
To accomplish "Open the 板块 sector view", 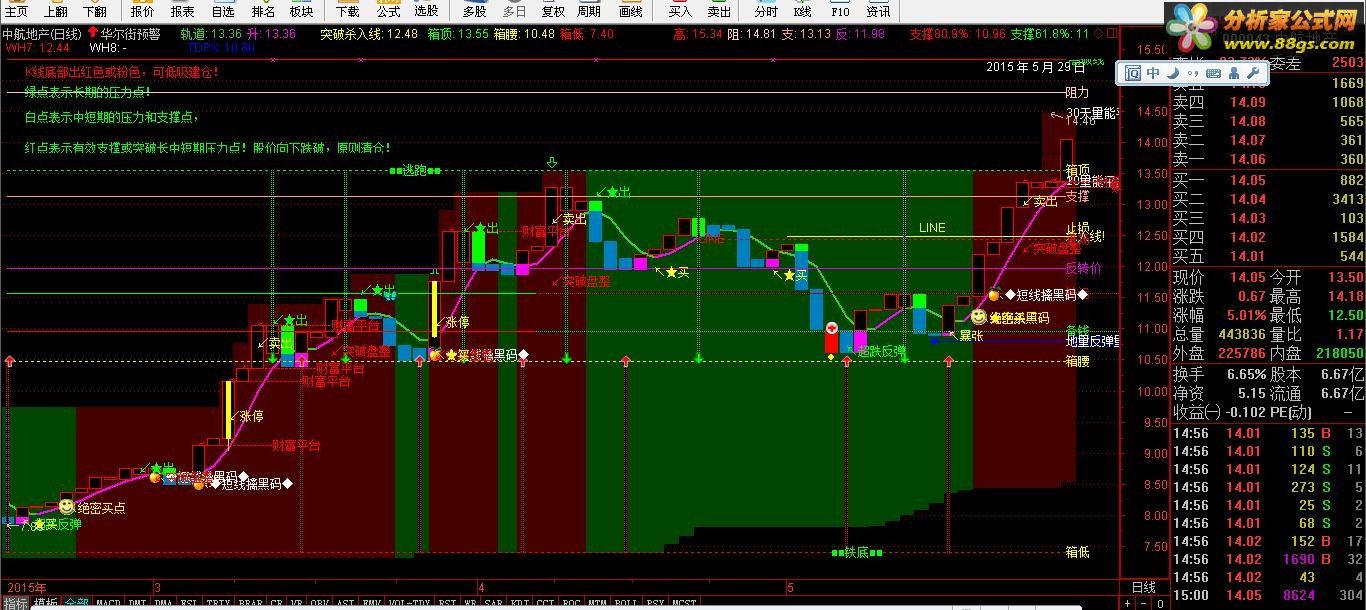I will pyautogui.click(x=301, y=12).
